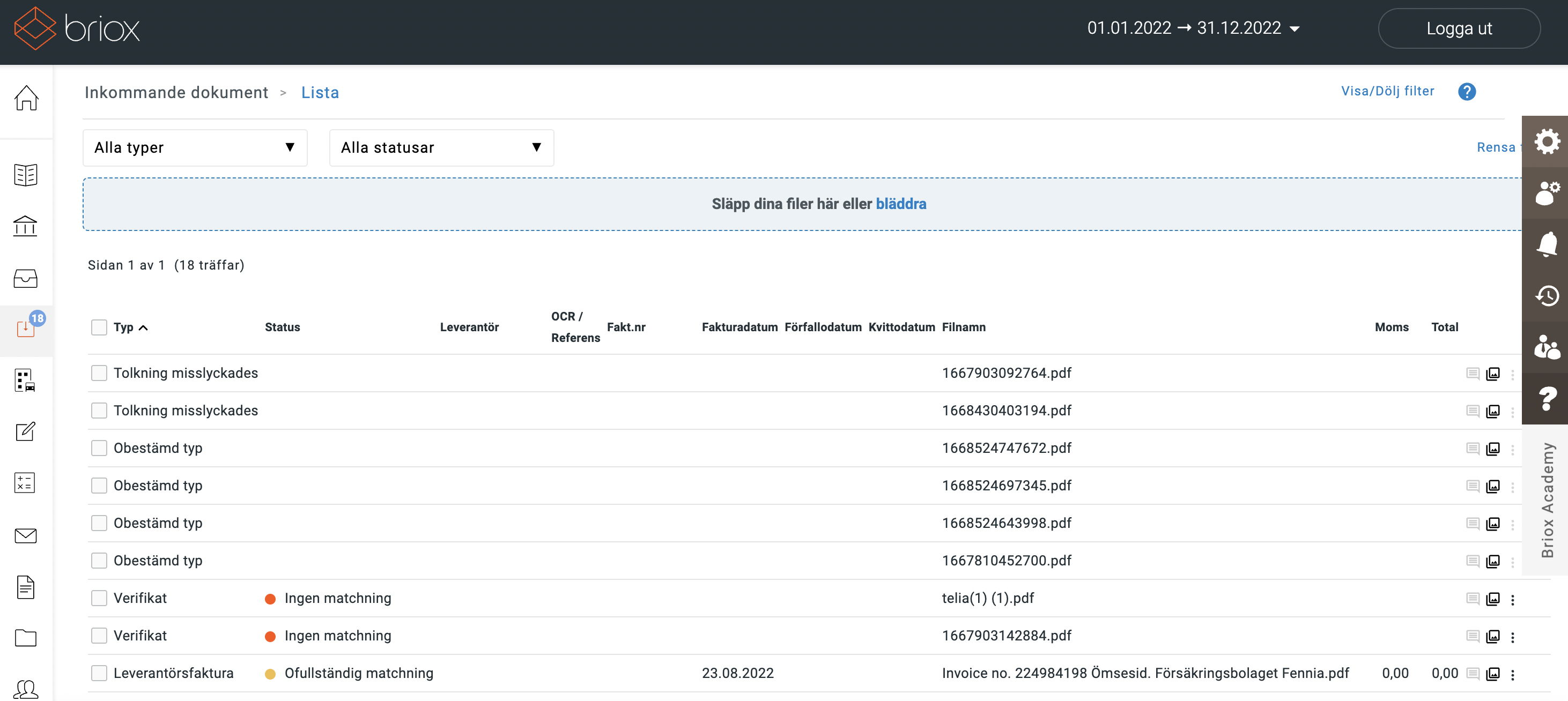Screen dimensions: 1568x701
Task: Click the Leverantör column header
Action: [x=469, y=327]
